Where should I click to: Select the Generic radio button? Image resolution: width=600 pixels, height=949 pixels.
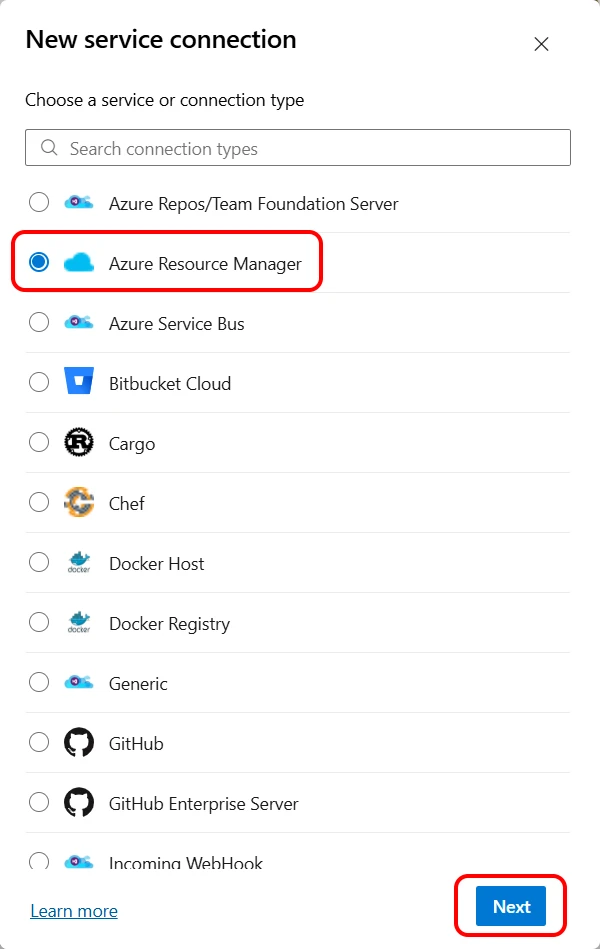tap(39, 683)
